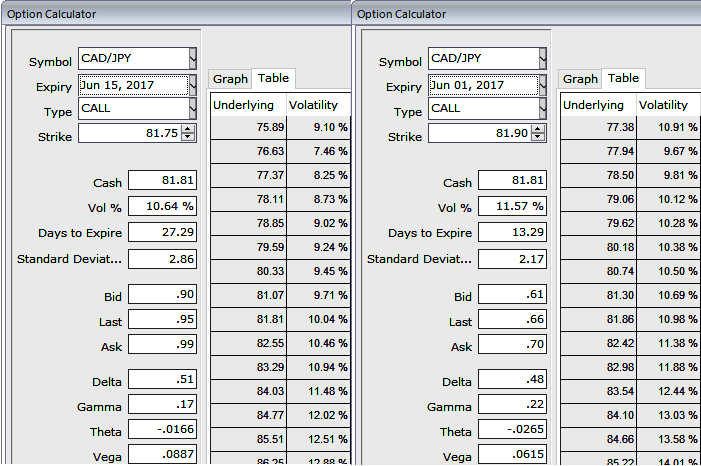This screenshot has width=701, height=466.
Task: Click left Option Calculator title bar
Action: [x=176, y=14]
